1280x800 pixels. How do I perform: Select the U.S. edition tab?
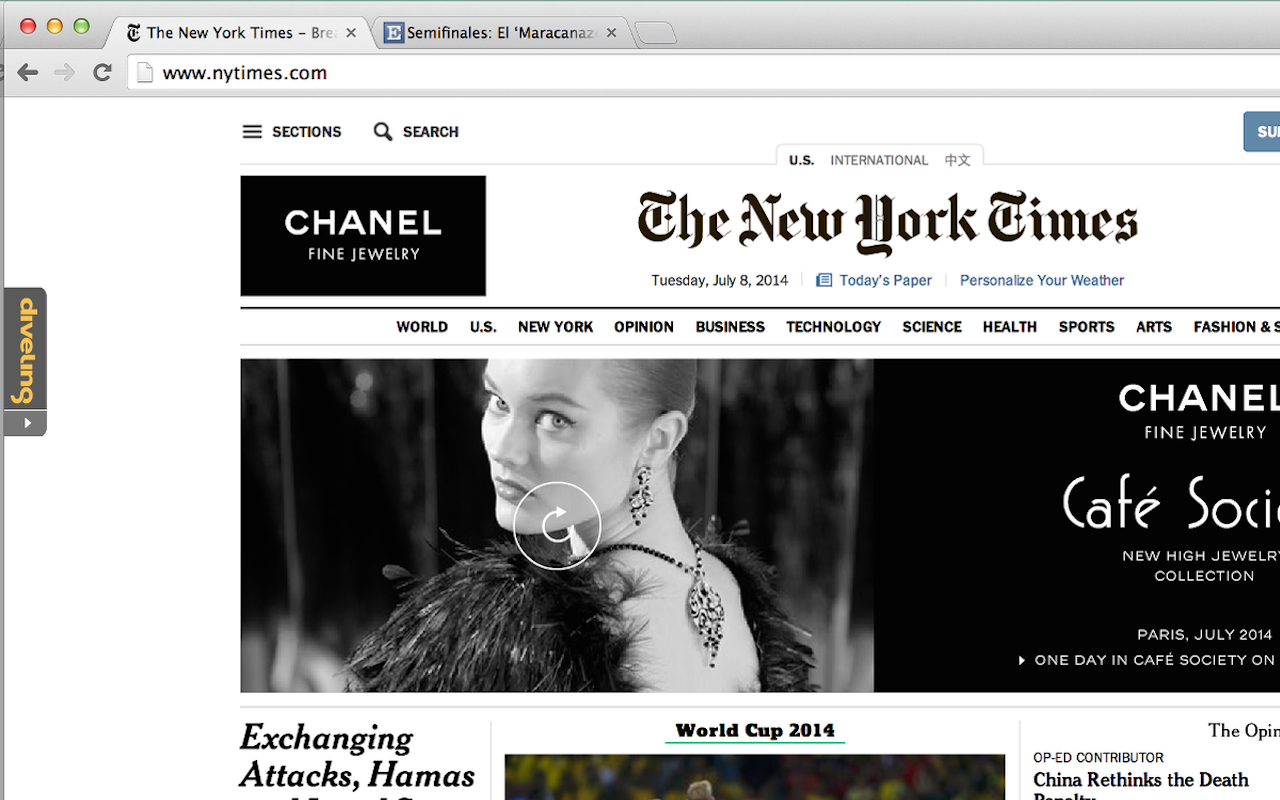(x=801, y=160)
